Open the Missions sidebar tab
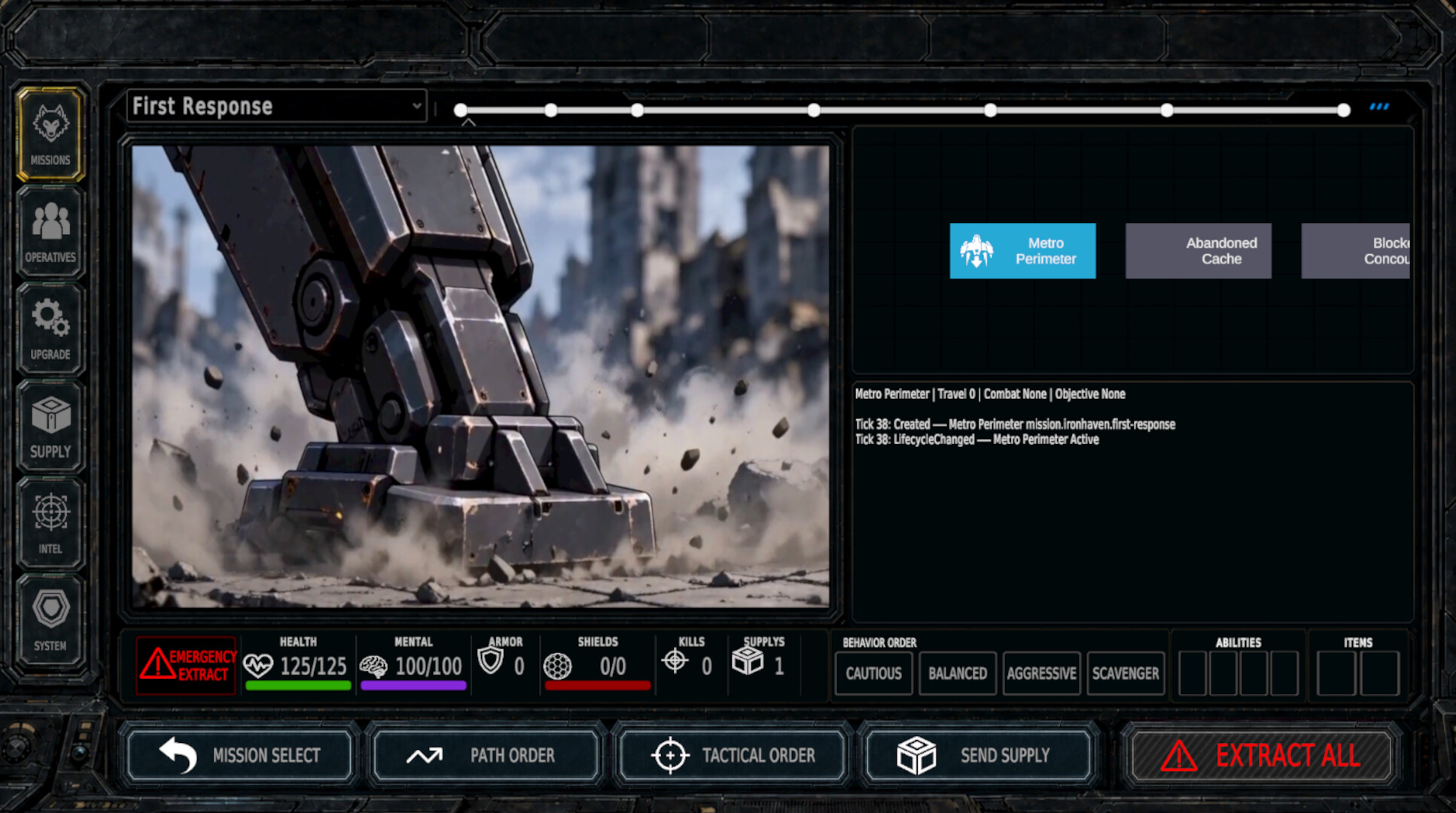The width and height of the screenshot is (1456, 813). tap(50, 135)
